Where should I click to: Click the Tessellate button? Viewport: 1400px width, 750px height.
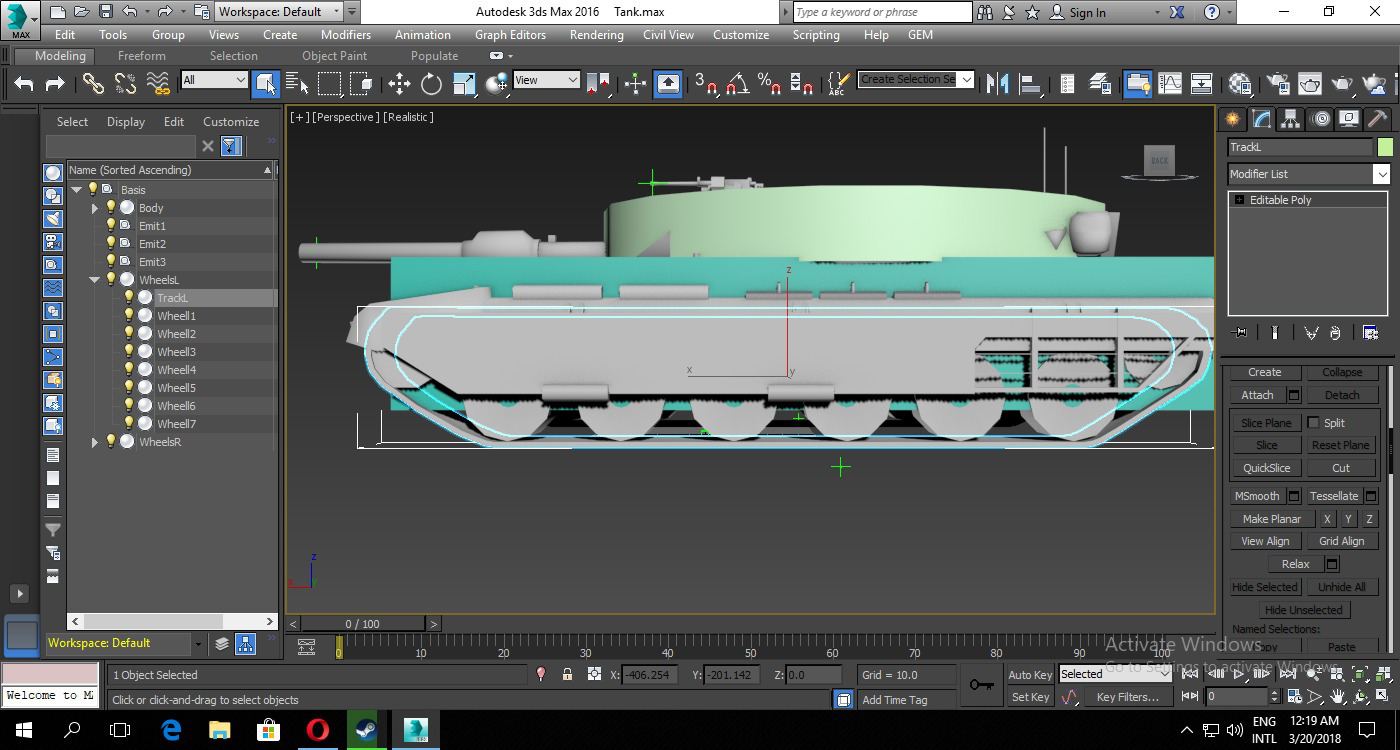[x=1334, y=496]
